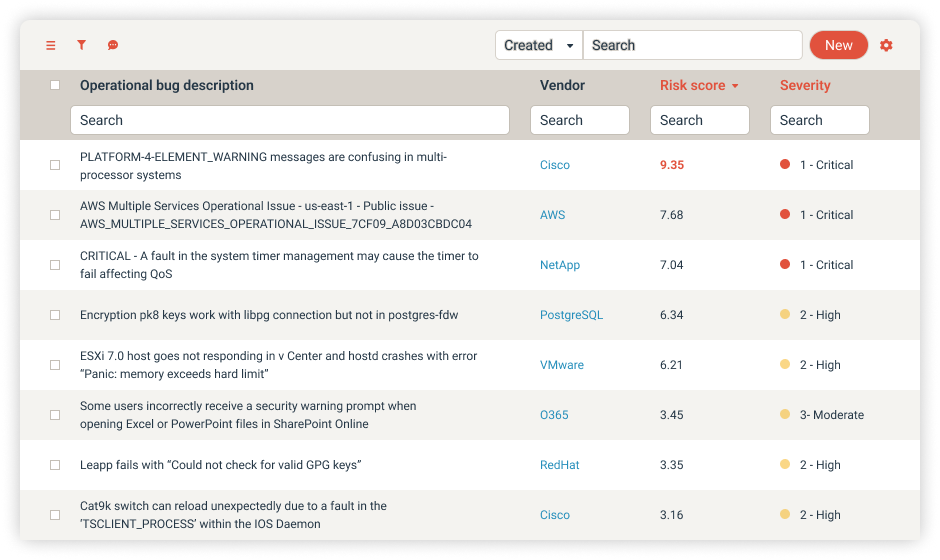Click the '3- Moderate' severity label
940x560 pixels.
[x=831, y=415]
